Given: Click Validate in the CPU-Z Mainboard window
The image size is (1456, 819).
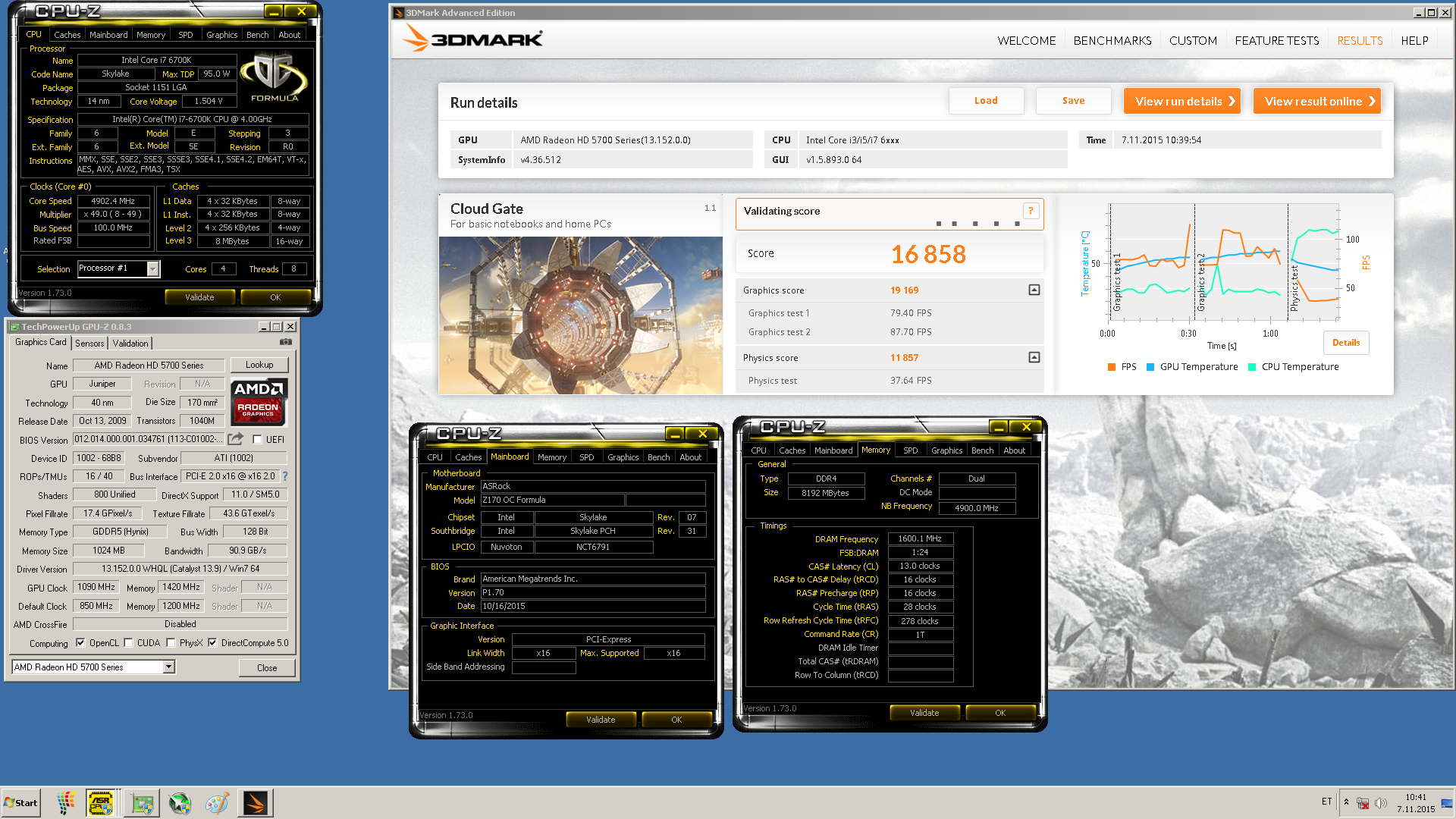Looking at the screenshot, I should coord(601,720).
